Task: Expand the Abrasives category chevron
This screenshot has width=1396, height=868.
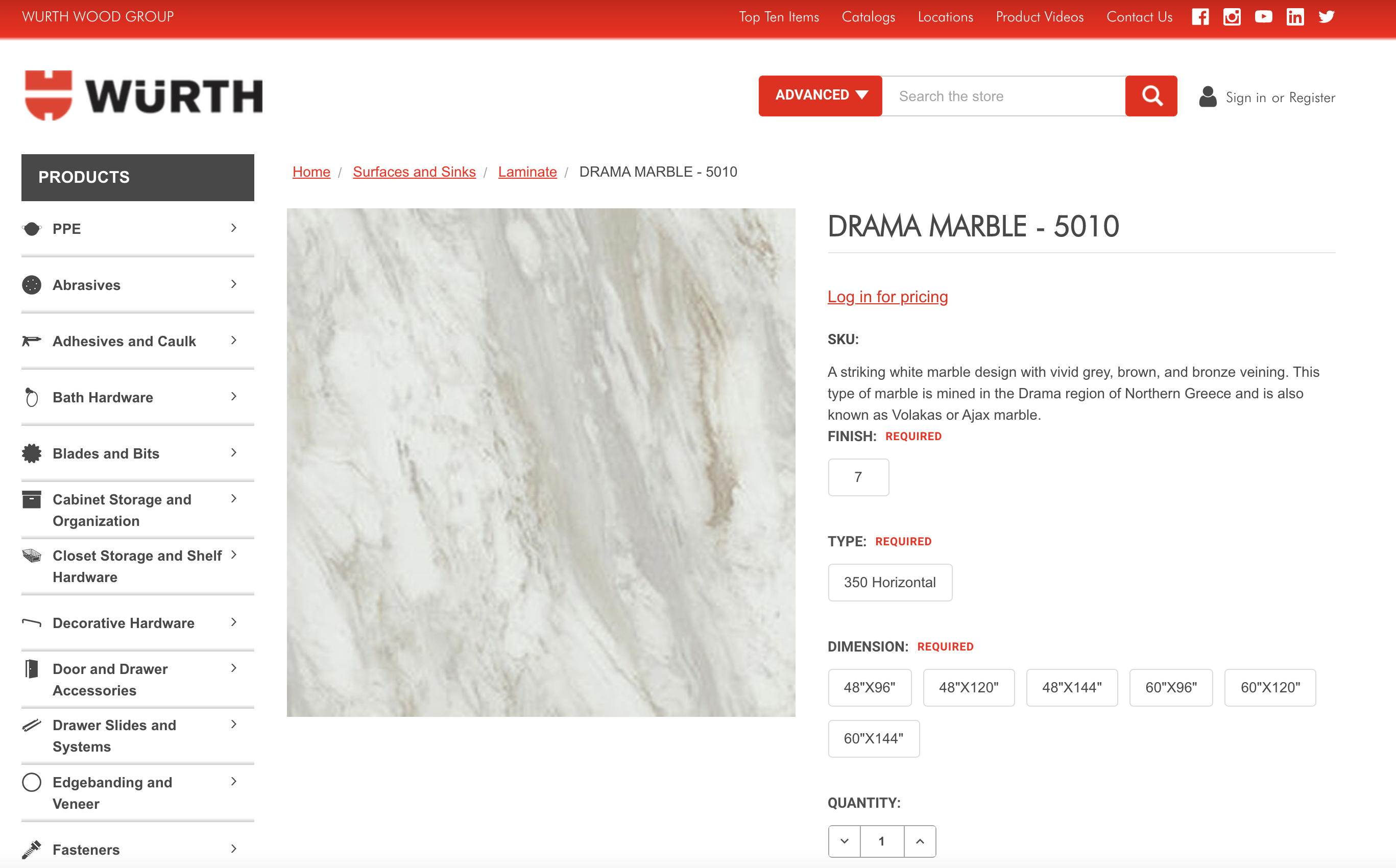Action: point(234,284)
